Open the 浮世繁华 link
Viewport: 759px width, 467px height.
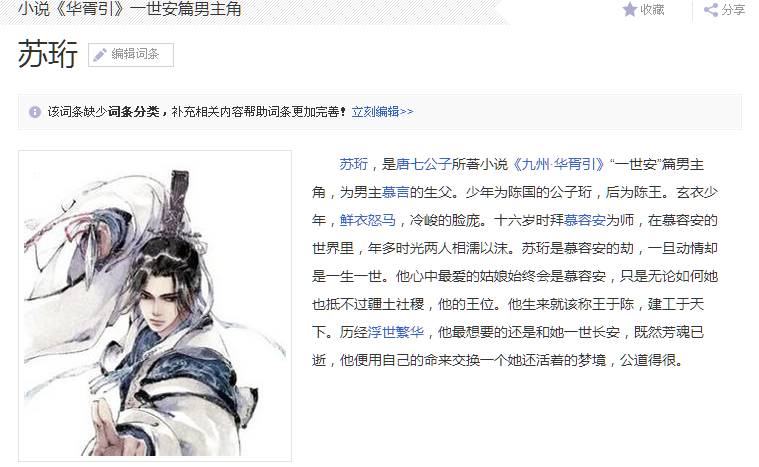(x=395, y=332)
